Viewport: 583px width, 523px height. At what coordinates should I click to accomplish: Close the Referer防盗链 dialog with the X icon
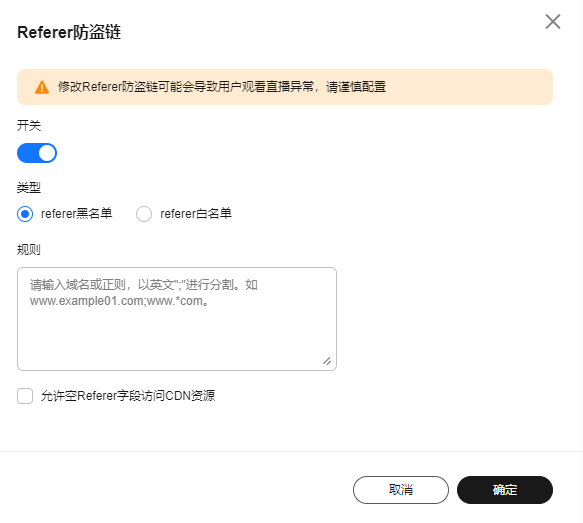tap(553, 22)
